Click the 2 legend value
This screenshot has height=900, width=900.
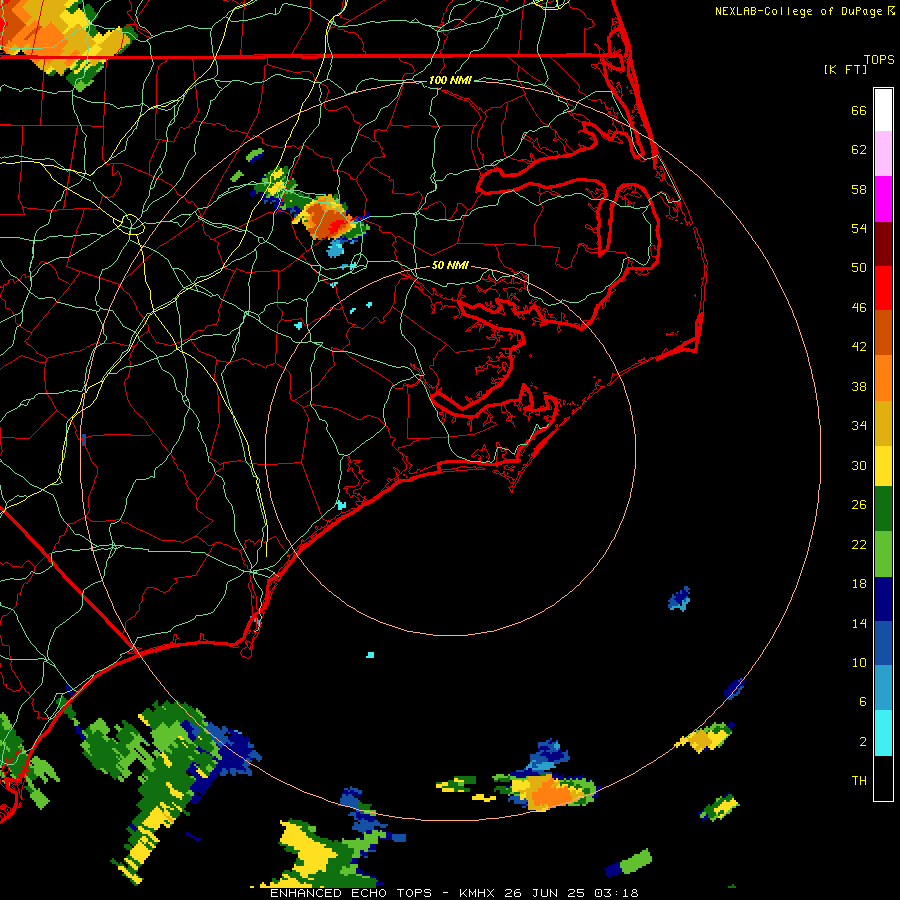863,742
